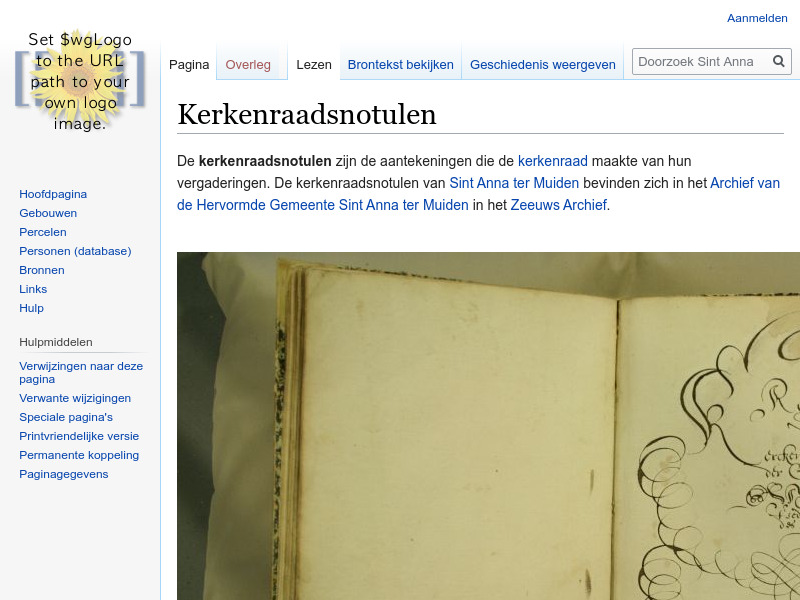This screenshot has height=600, width=800.
Task: Open the Percelen page
Action: point(42,231)
